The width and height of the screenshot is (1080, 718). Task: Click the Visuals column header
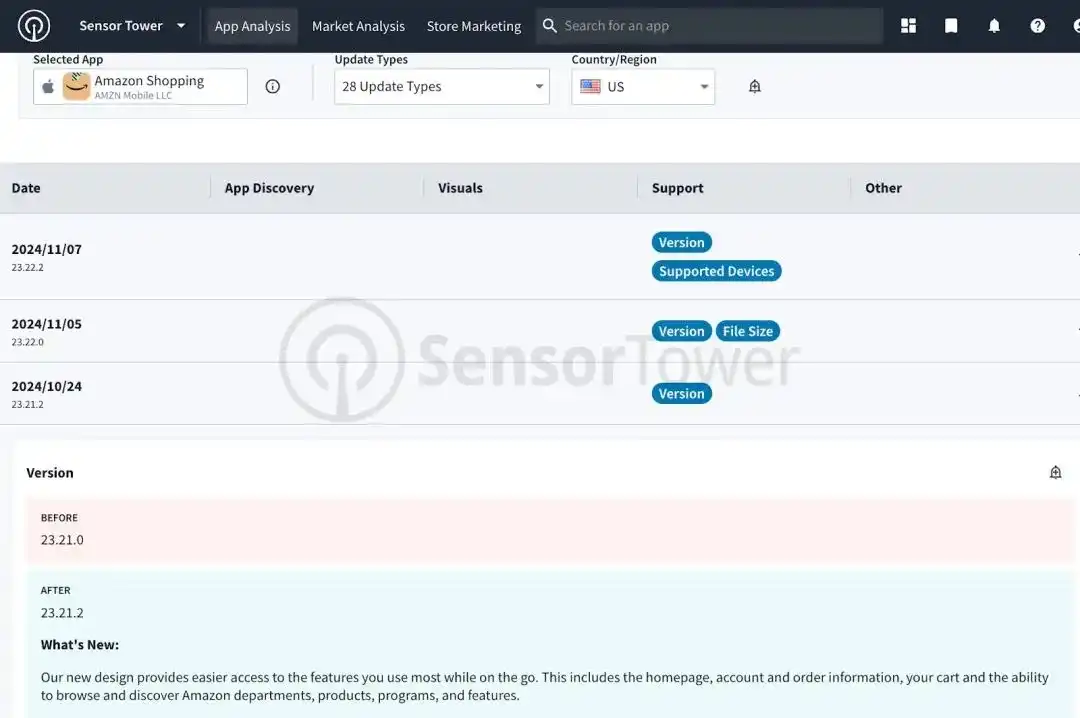click(460, 188)
